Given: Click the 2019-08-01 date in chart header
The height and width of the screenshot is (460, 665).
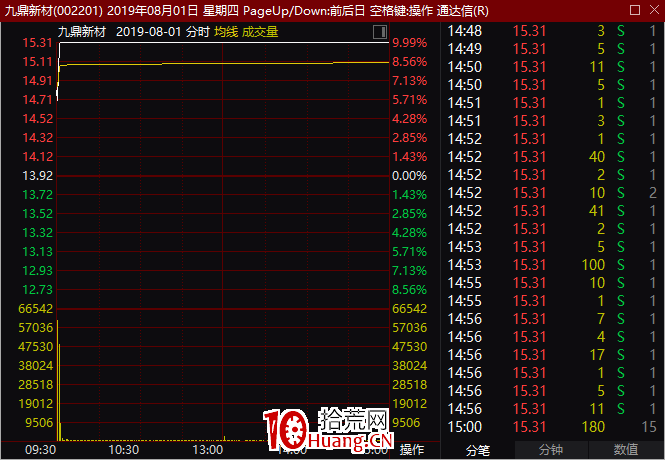Looking at the screenshot, I should tap(148, 32).
